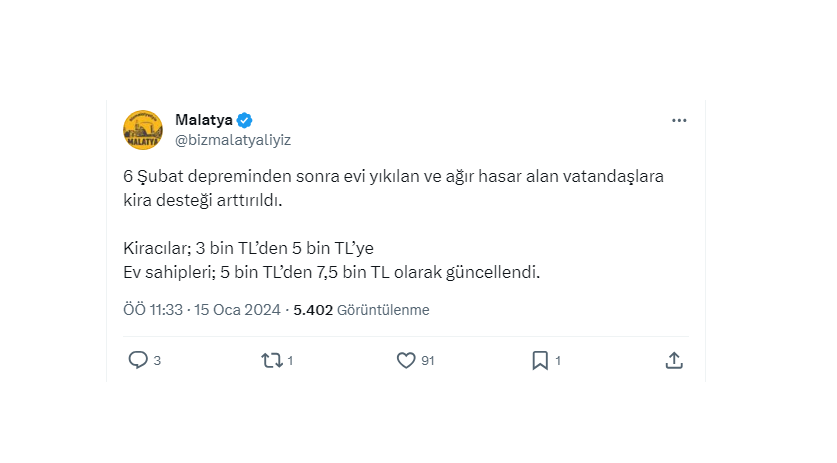Click the reply count of 3
This screenshot has height=463, width=837.
click(157, 361)
